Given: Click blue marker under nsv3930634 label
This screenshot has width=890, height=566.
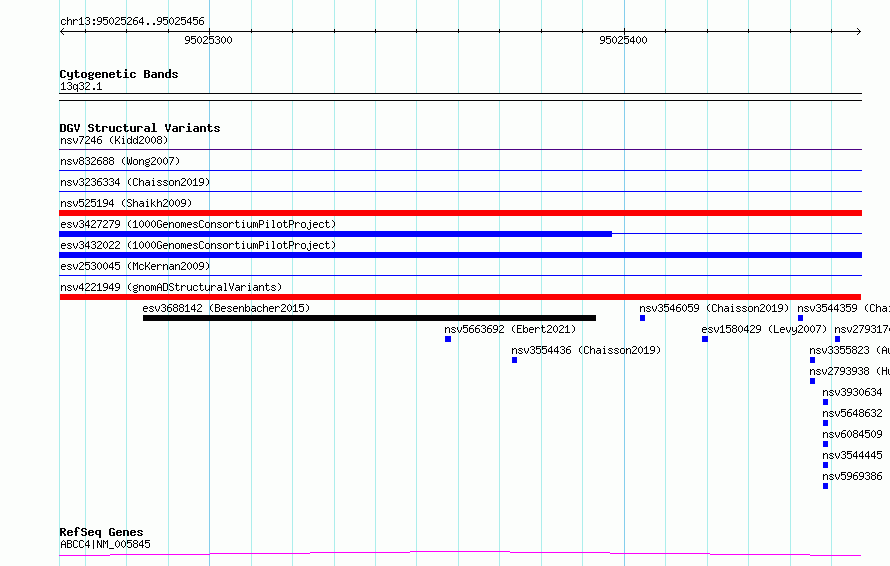Looking at the screenshot, I should point(825,402).
